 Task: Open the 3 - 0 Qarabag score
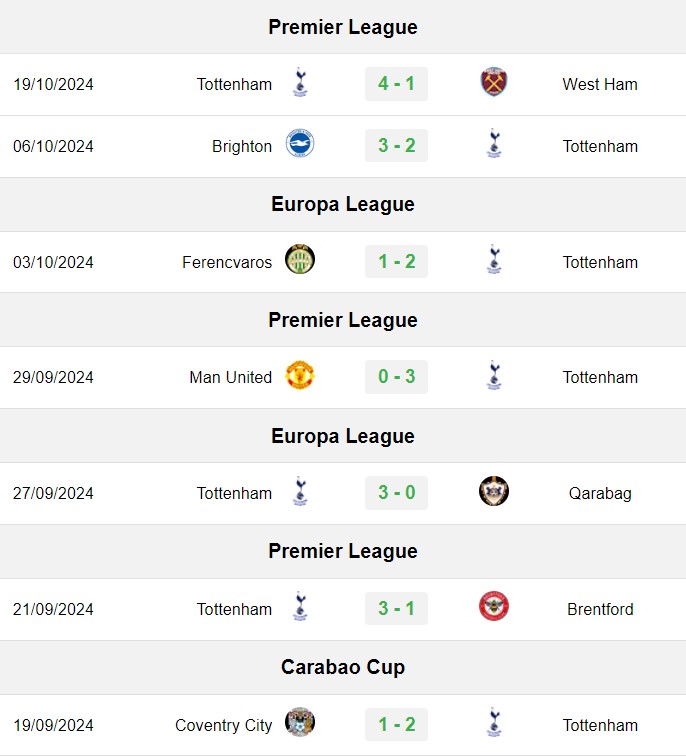click(x=396, y=493)
